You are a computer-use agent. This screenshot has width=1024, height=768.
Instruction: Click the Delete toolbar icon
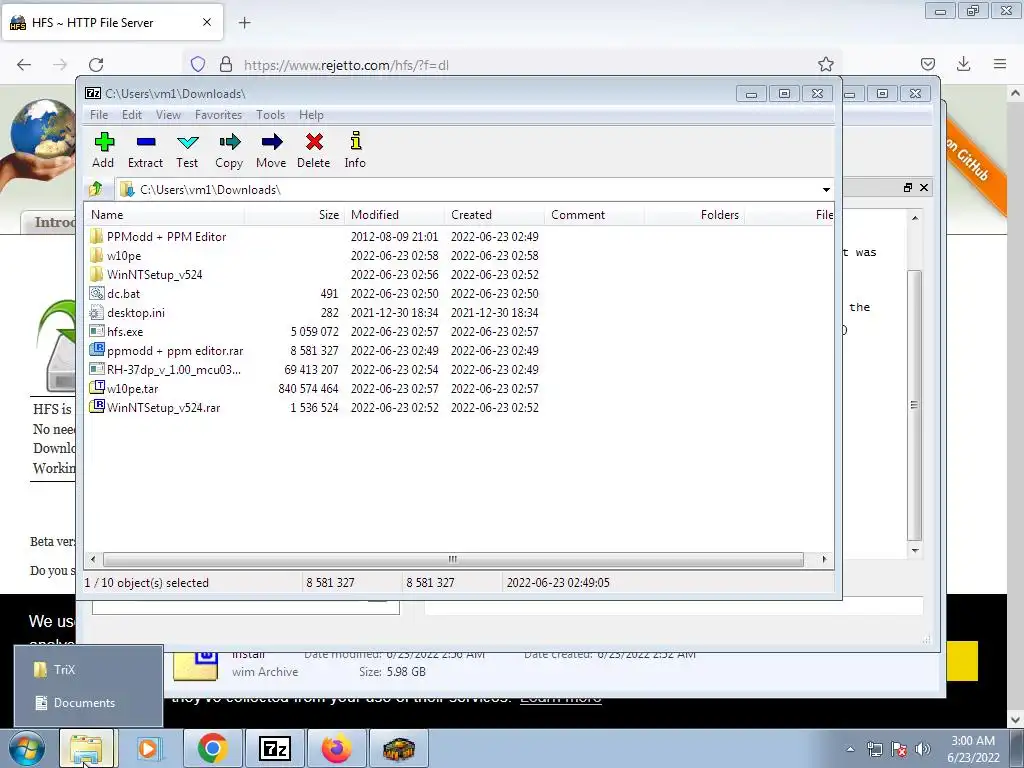click(x=313, y=150)
